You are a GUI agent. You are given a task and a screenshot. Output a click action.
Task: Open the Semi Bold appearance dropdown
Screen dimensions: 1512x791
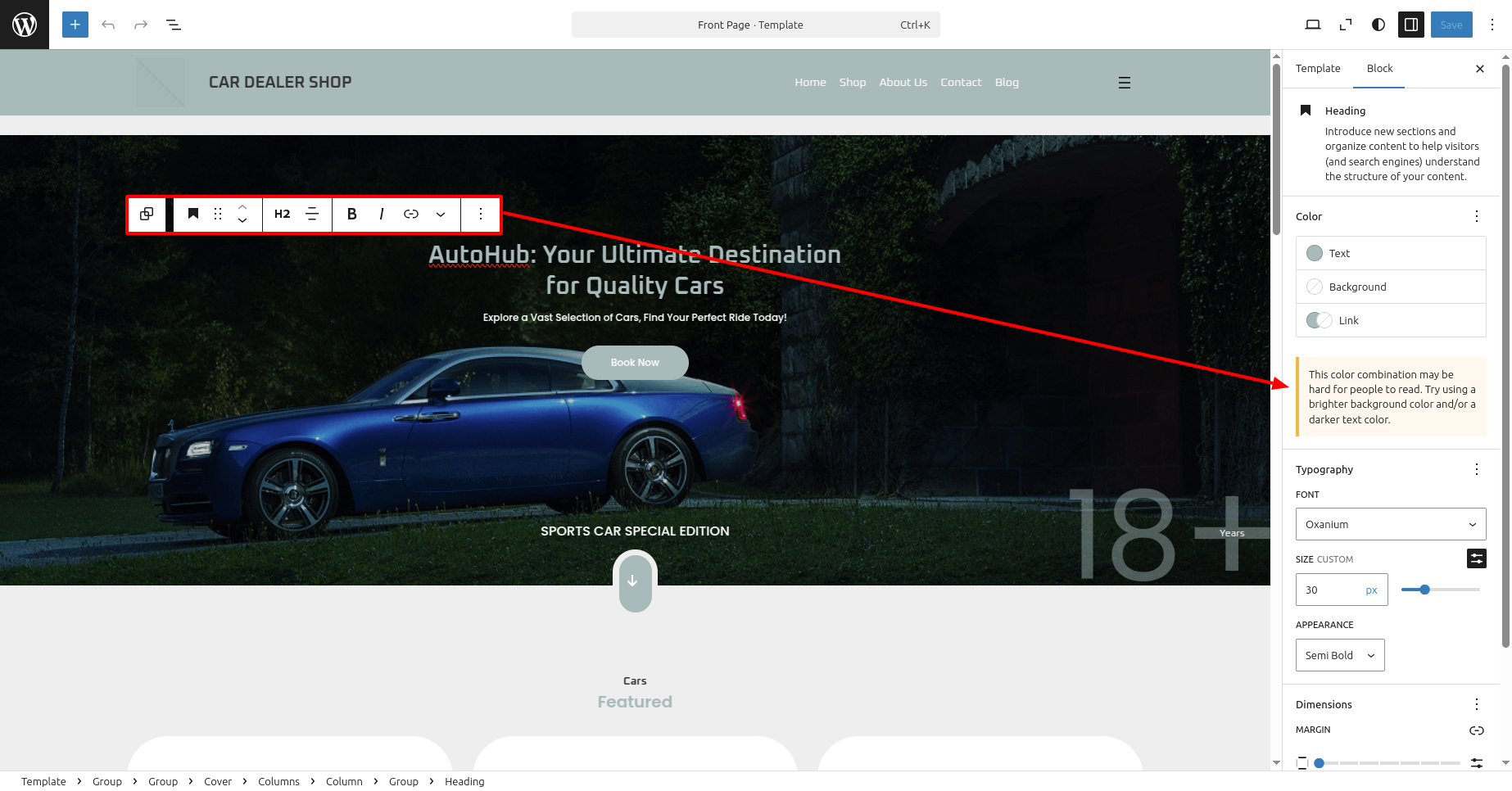(x=1340, y=655)
